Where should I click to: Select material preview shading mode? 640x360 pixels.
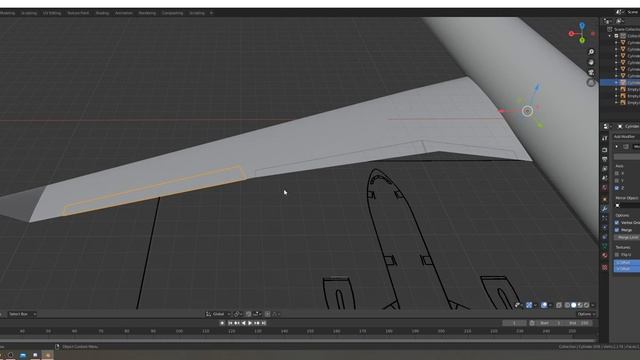(580, 305)
